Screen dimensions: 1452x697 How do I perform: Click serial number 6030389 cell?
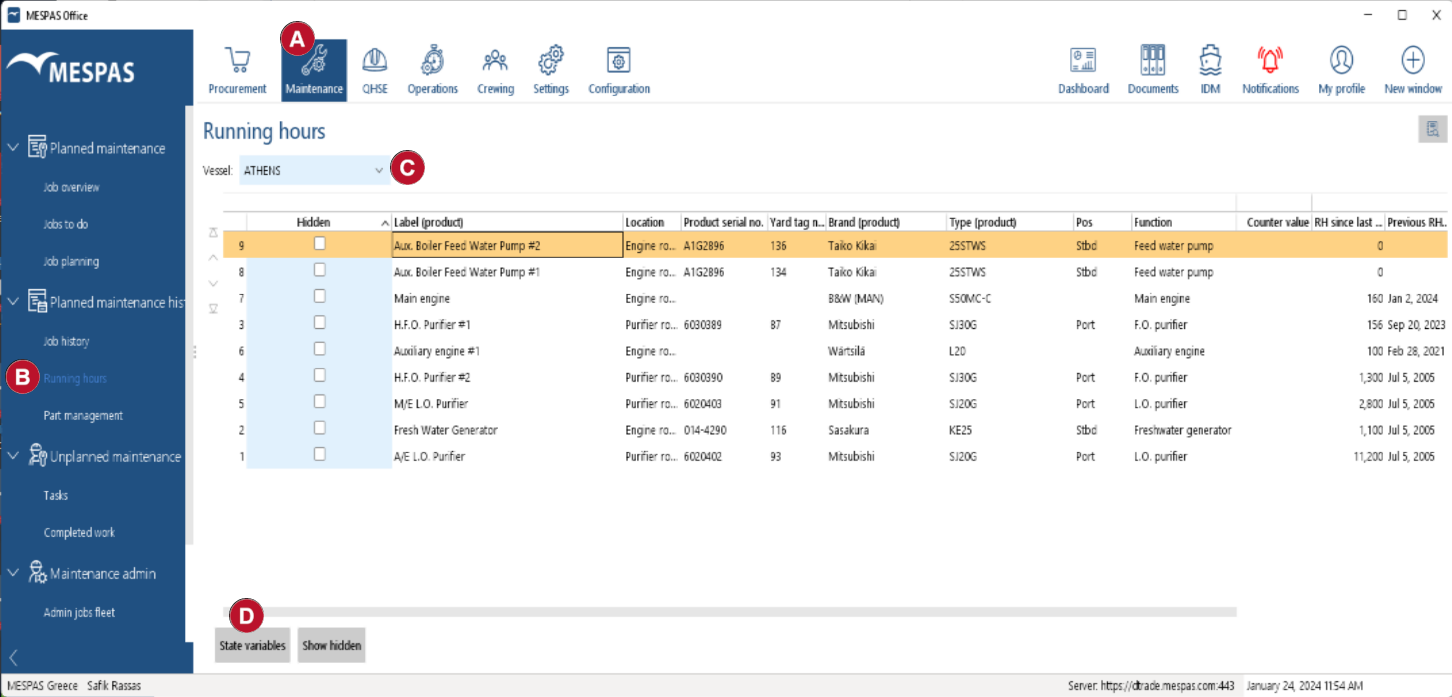coord(704,325)
